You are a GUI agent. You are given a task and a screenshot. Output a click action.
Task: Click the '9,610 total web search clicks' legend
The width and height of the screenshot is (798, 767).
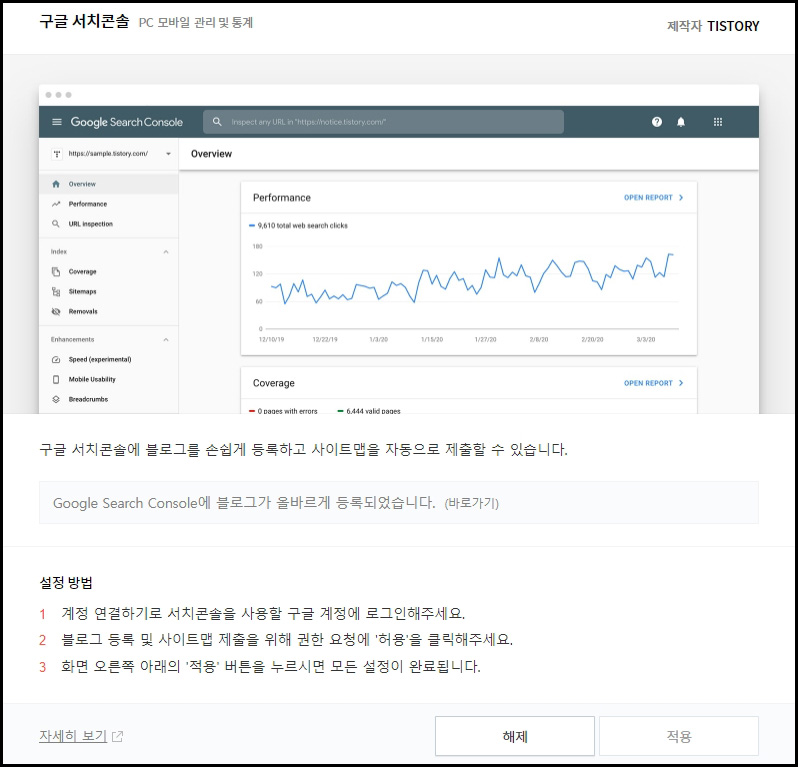[298, 225]
